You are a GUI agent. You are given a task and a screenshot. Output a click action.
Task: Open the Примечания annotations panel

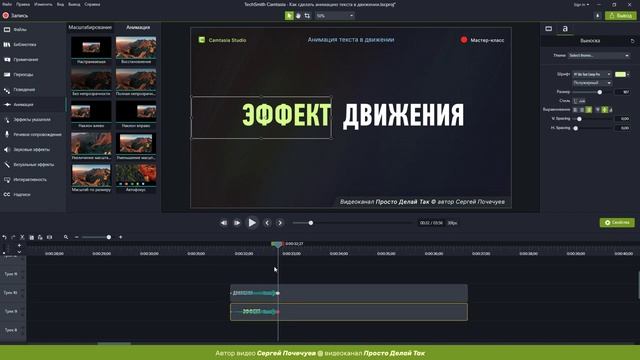[33, 60]
